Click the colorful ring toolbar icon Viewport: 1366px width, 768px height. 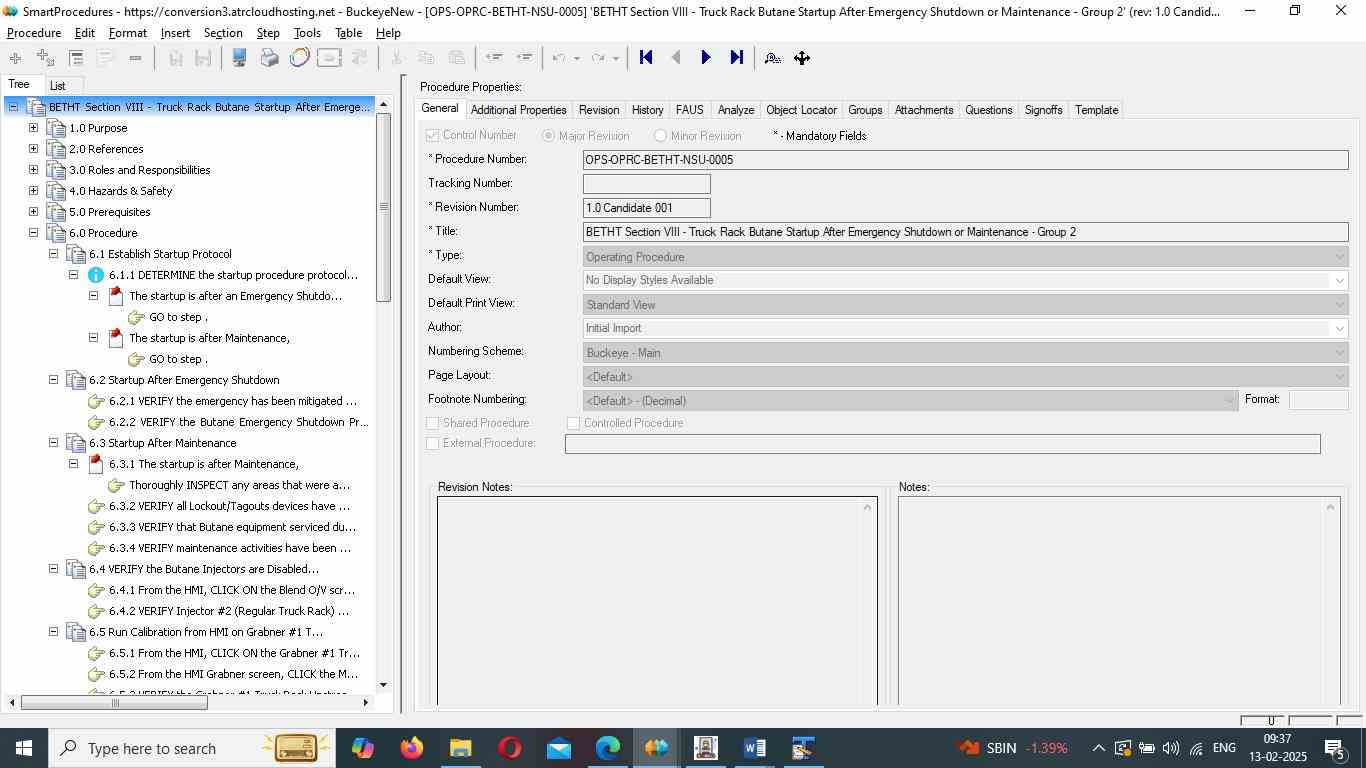tap(299, 58)
